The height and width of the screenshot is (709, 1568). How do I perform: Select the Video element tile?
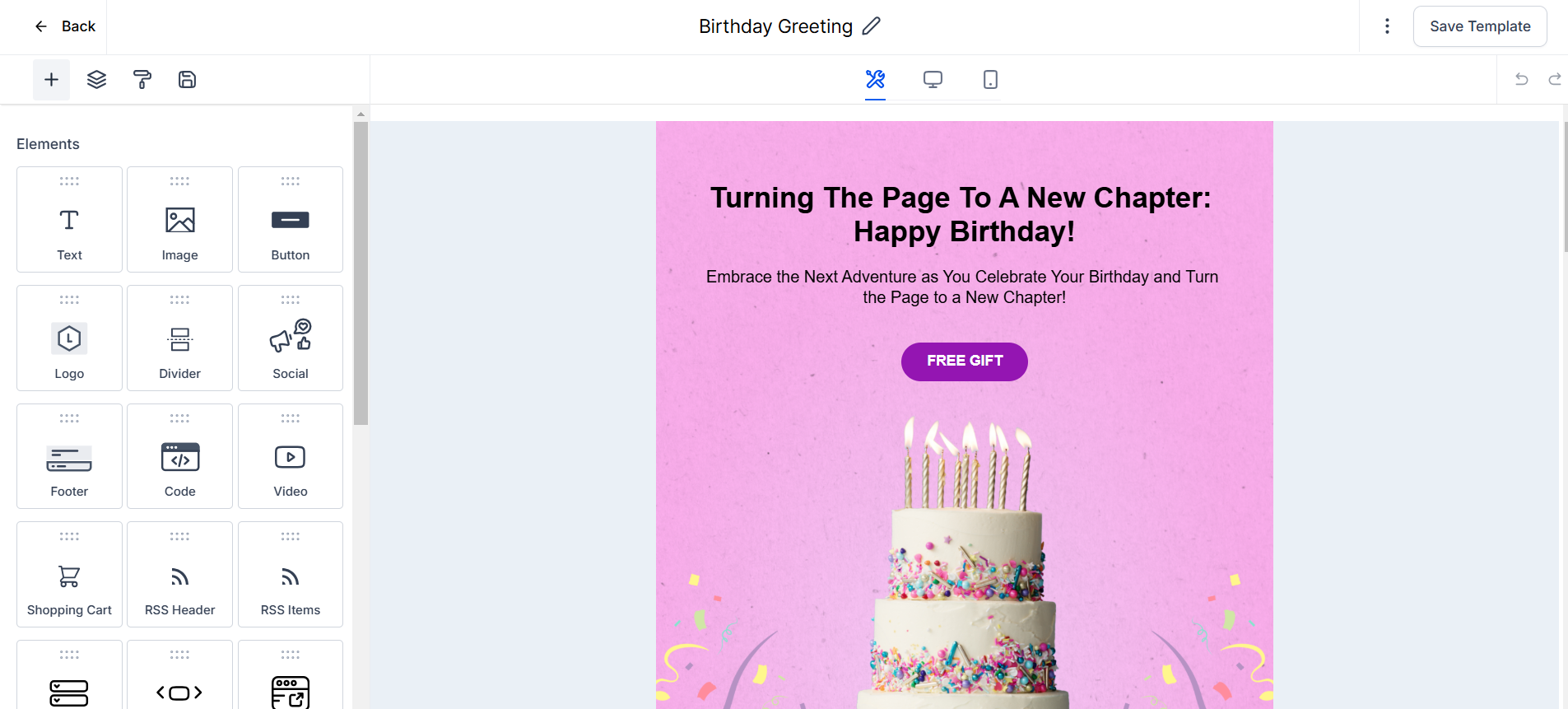pyautogui.click(x=291, y=456)
